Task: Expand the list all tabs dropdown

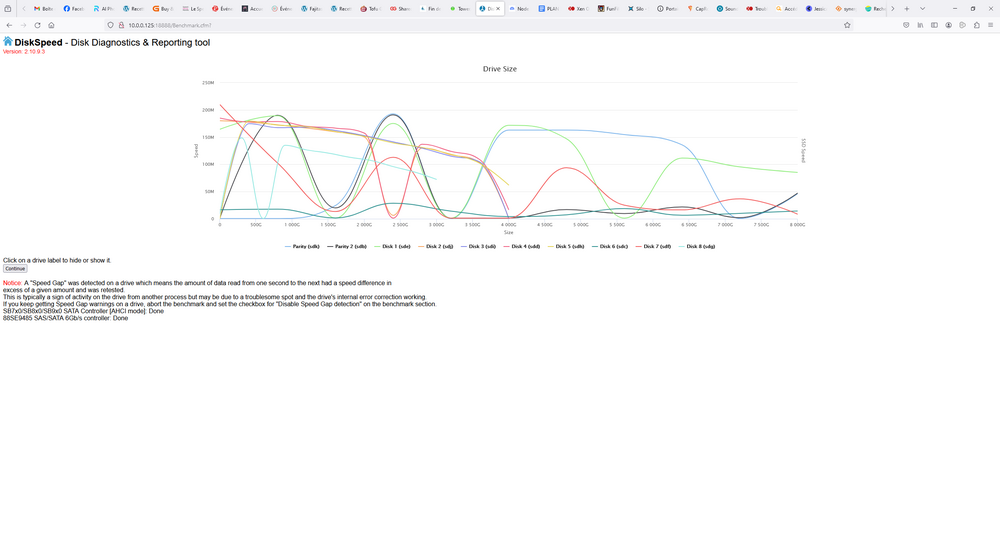Action: 922,9
